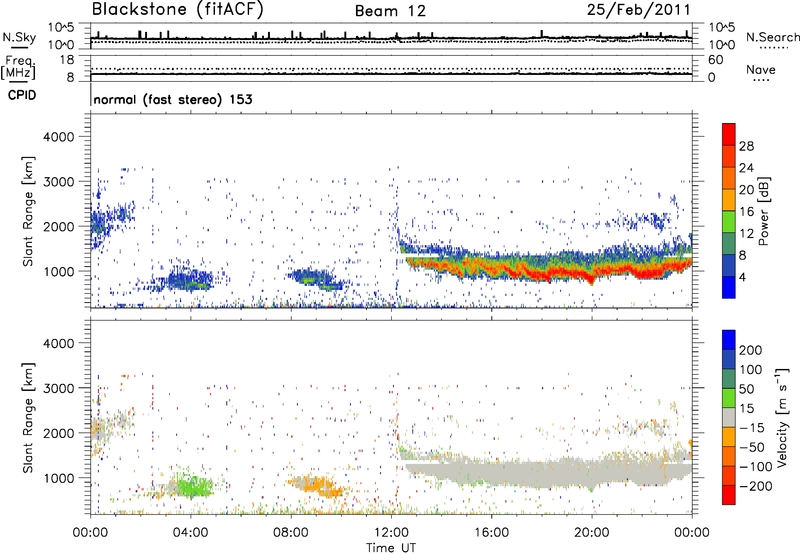Screen dimensions: 800x554
Task: Select the light green 12–16 dB Power segment
Action: pyautogui.click(x=729, y=222)
